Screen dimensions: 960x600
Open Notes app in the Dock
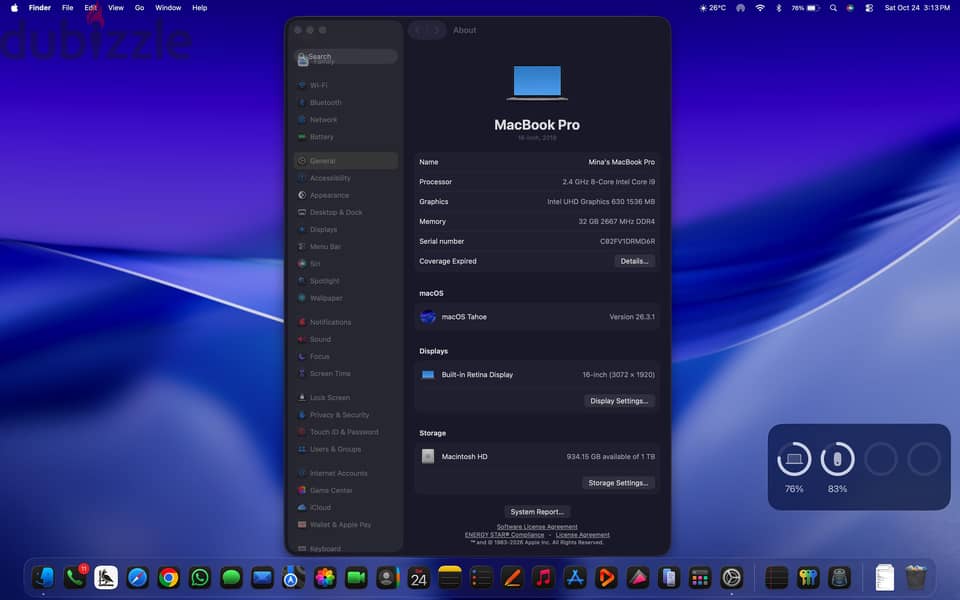click(450, 577)
